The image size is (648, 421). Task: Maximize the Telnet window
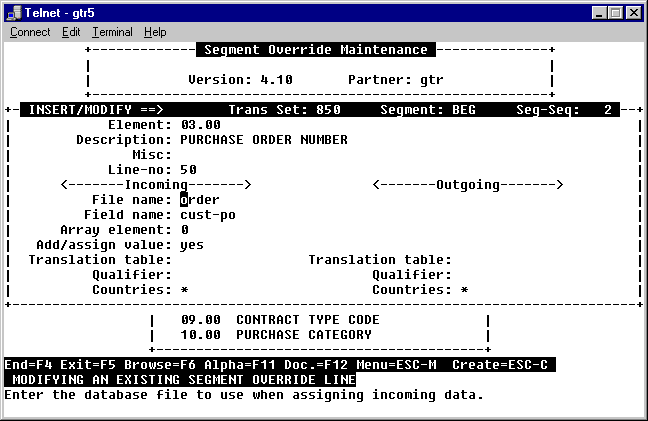[617, 12]
